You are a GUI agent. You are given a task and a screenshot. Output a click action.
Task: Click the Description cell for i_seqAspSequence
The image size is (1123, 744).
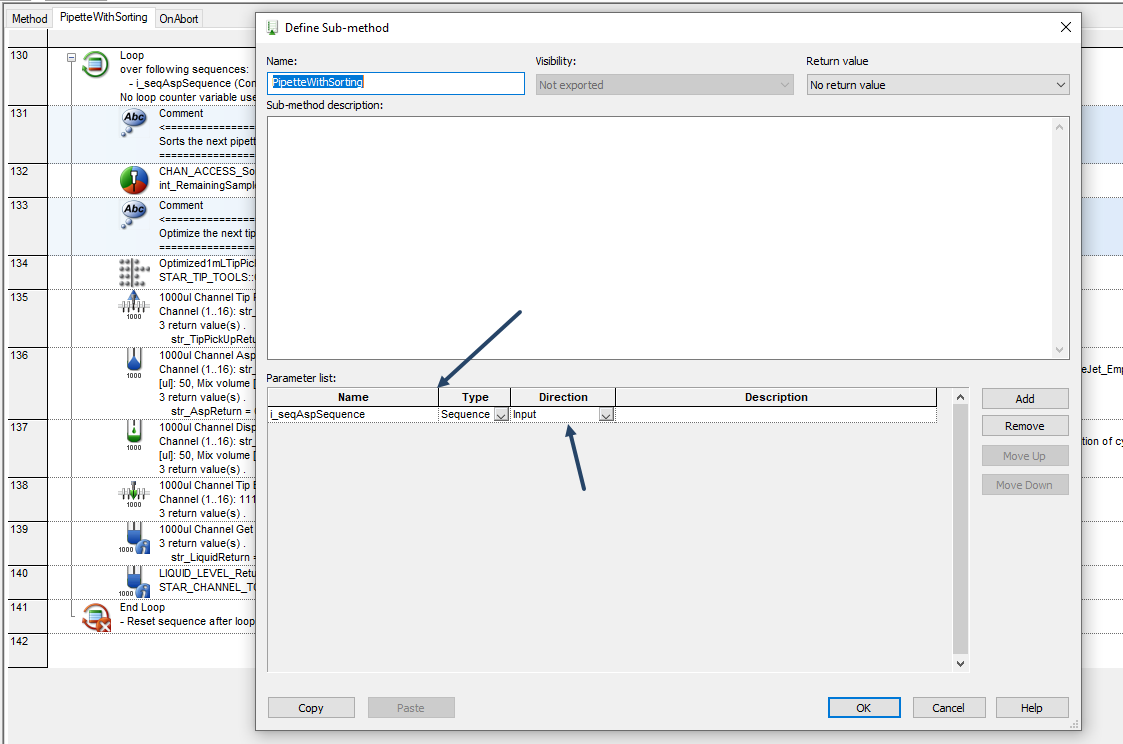tap(776, 415)
